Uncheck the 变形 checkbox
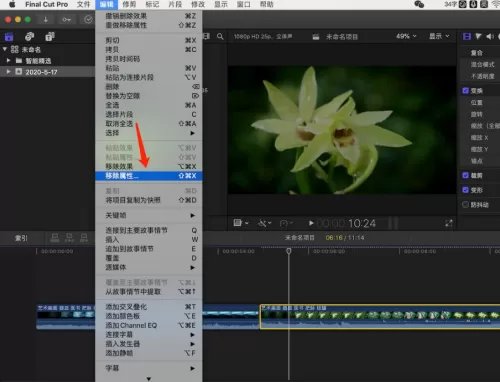Screen dimensions: 500x382 pyautogui.click(x=465, y=190)
